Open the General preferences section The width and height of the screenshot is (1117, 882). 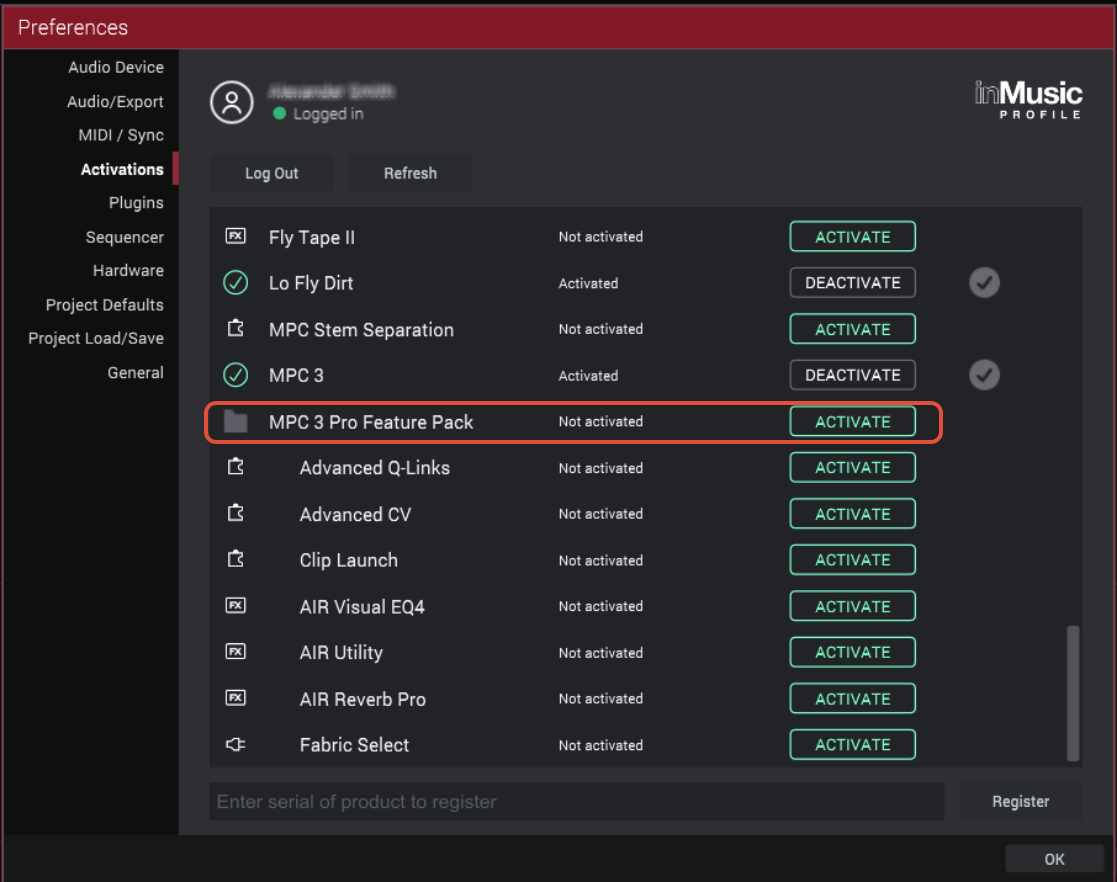coord(135,373)
